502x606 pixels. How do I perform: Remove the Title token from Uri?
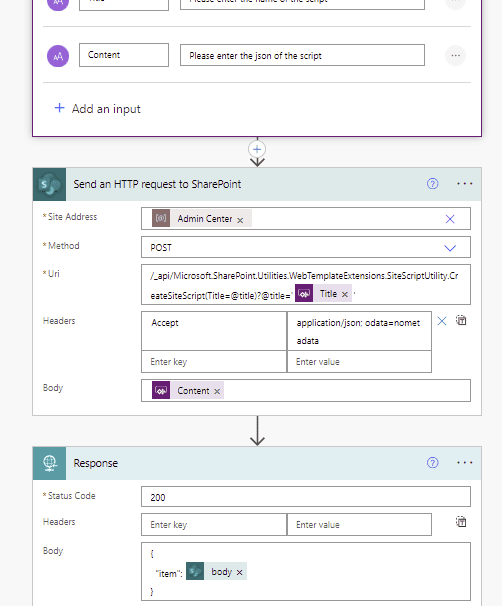[x=345, y=294]
